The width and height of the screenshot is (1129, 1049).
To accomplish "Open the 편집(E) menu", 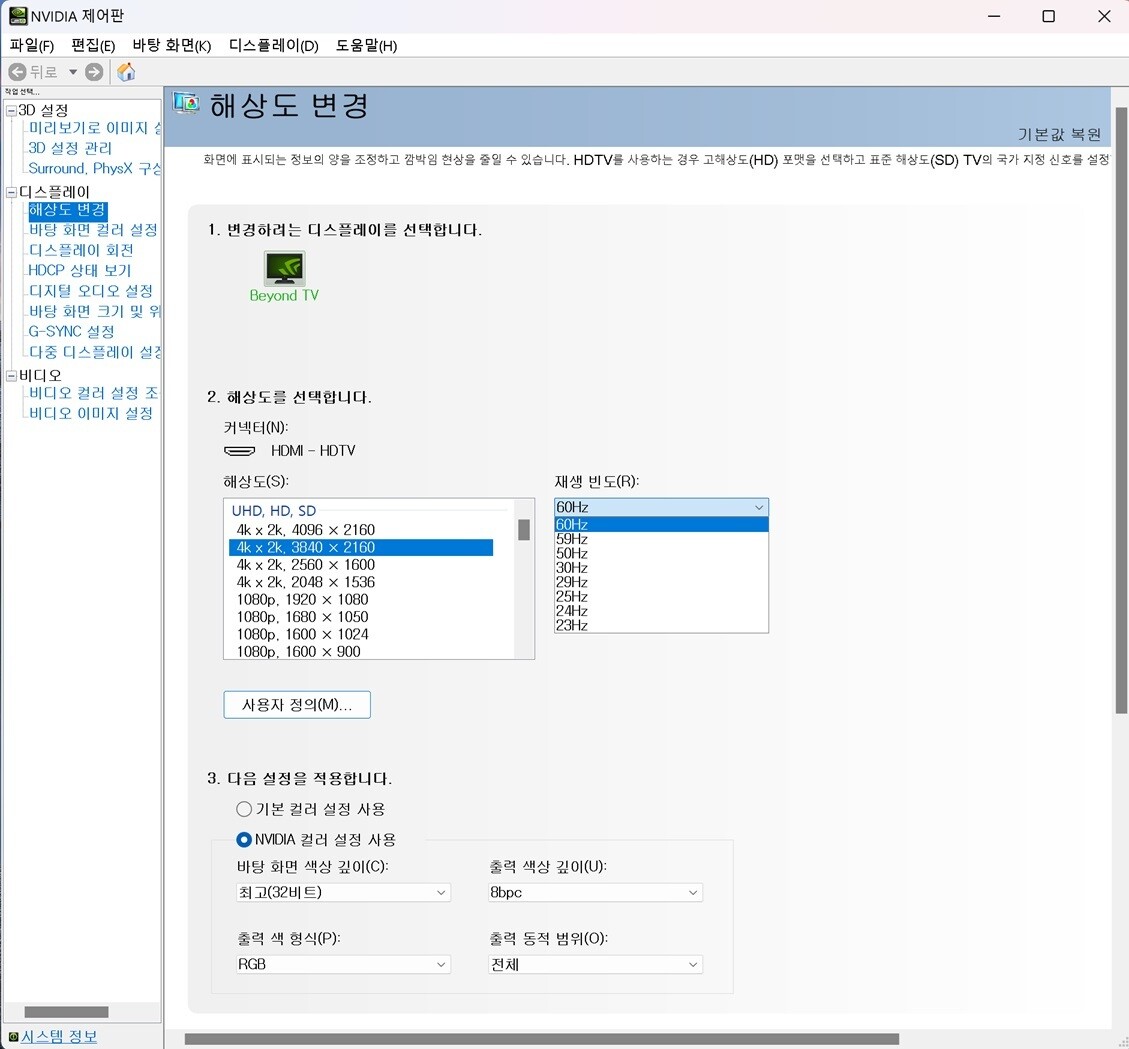I will [93, 45].
